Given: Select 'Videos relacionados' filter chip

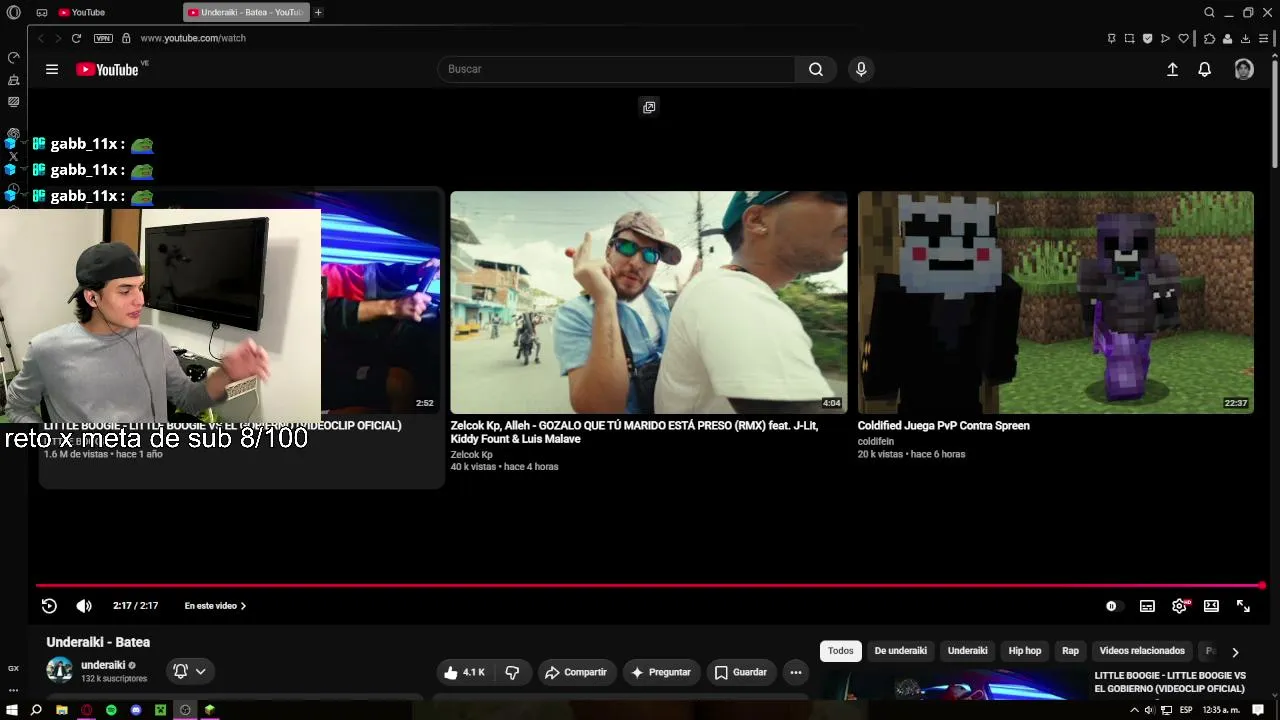Looking at the screenshot, I should click(x=1142, y=651).
